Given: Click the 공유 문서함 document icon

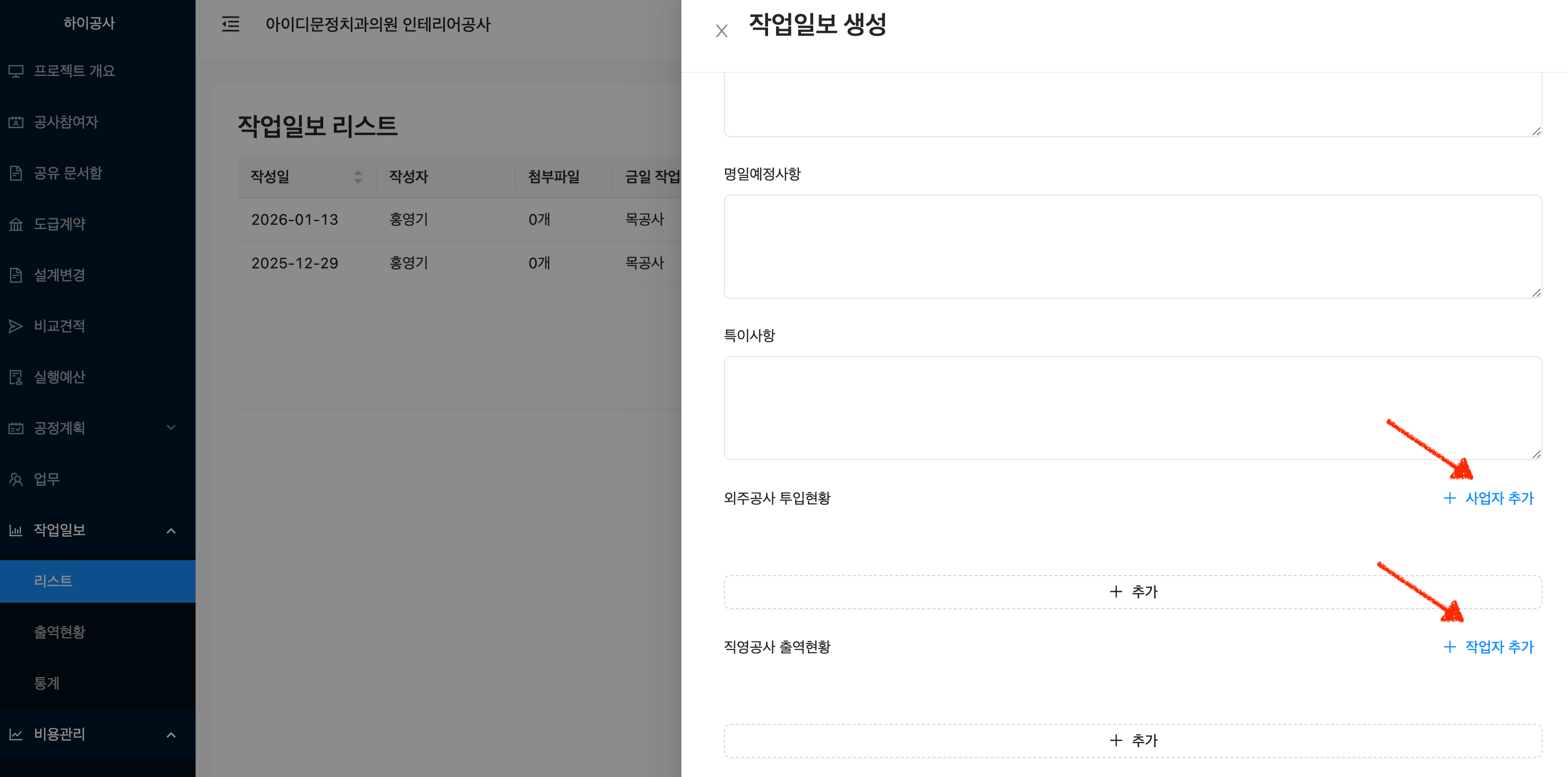Looking at the screenshot, I should pyautogui.click(x=16, y=173).
